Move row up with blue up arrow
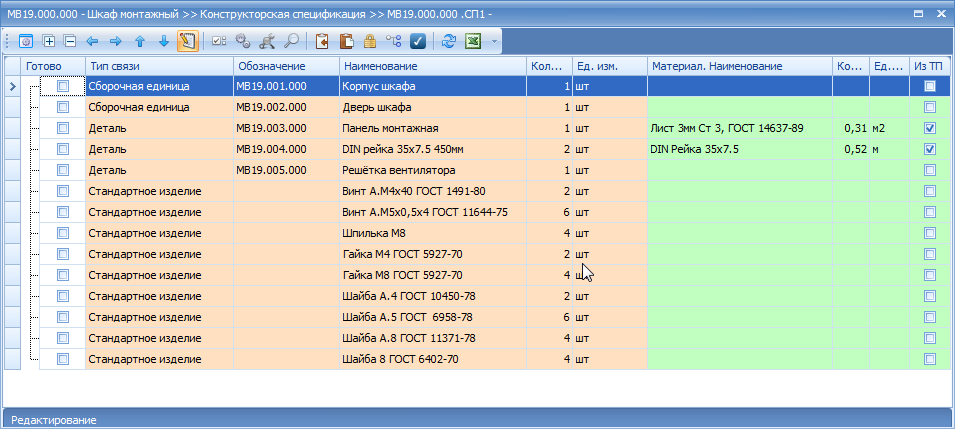This screenshot has height=429, width=955. 140,41
